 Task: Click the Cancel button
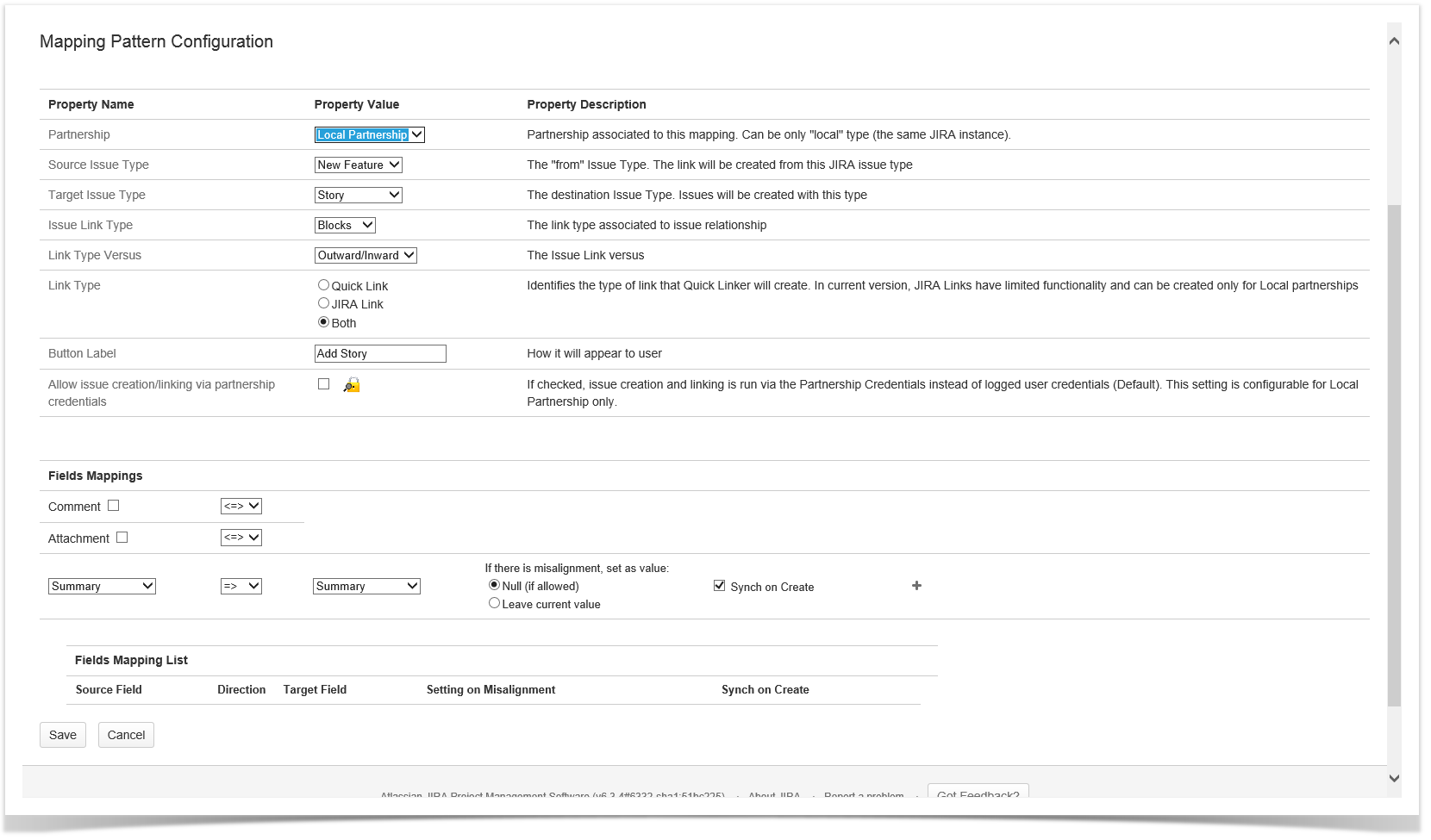coord(126,735)
